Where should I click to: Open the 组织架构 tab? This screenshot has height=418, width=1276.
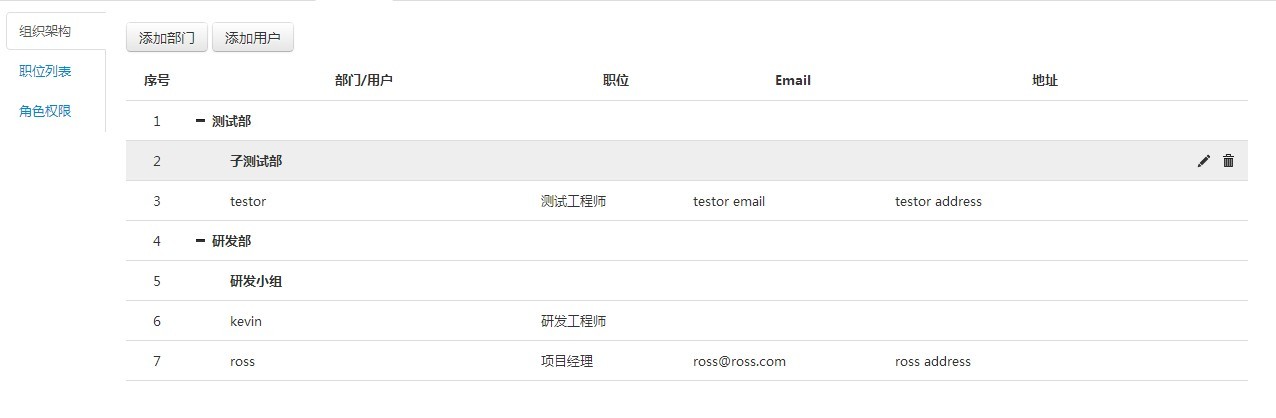pyautogui.click(x=45, y=31)
